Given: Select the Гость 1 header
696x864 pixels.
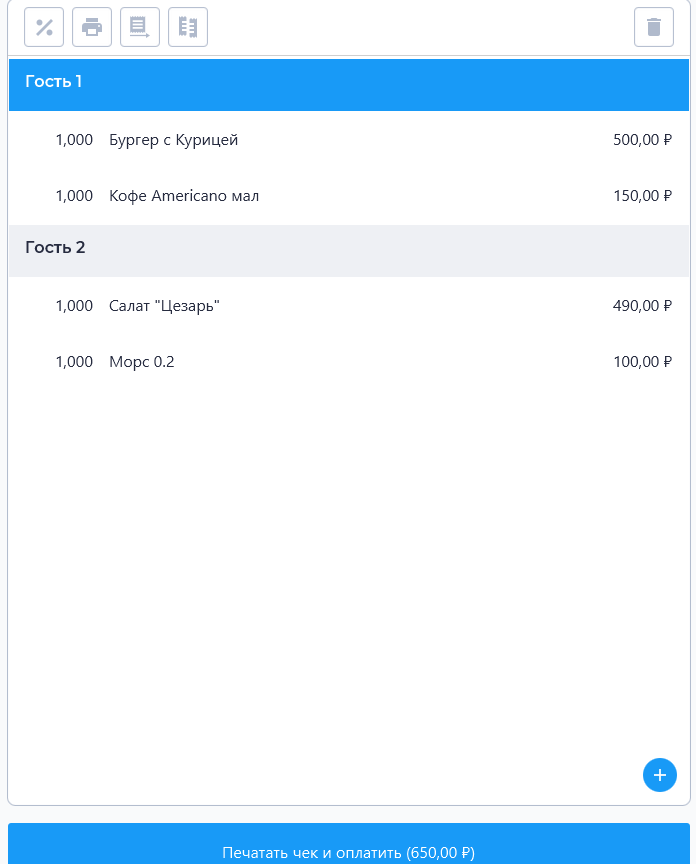Looking at the screenshot, I should pyautogui.click(x=349, y=85).
